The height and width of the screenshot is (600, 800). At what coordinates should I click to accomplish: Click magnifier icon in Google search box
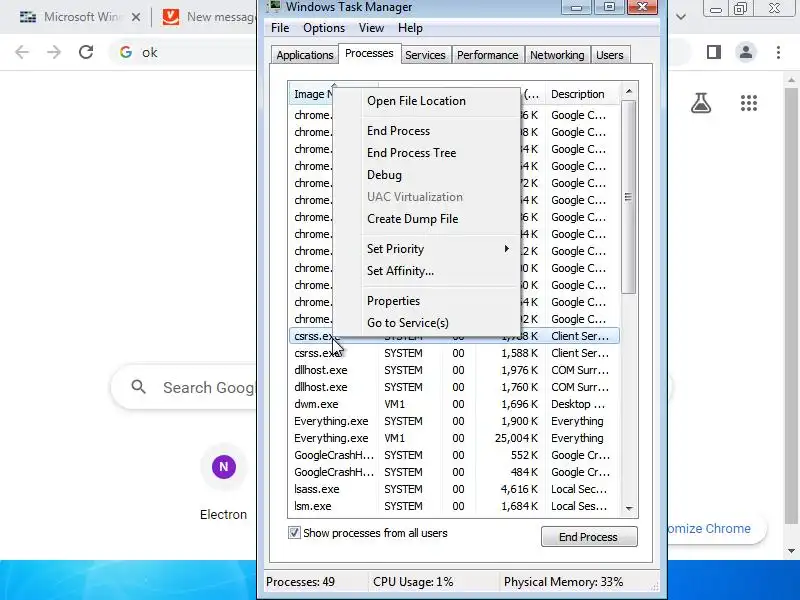tap(138, 387)
